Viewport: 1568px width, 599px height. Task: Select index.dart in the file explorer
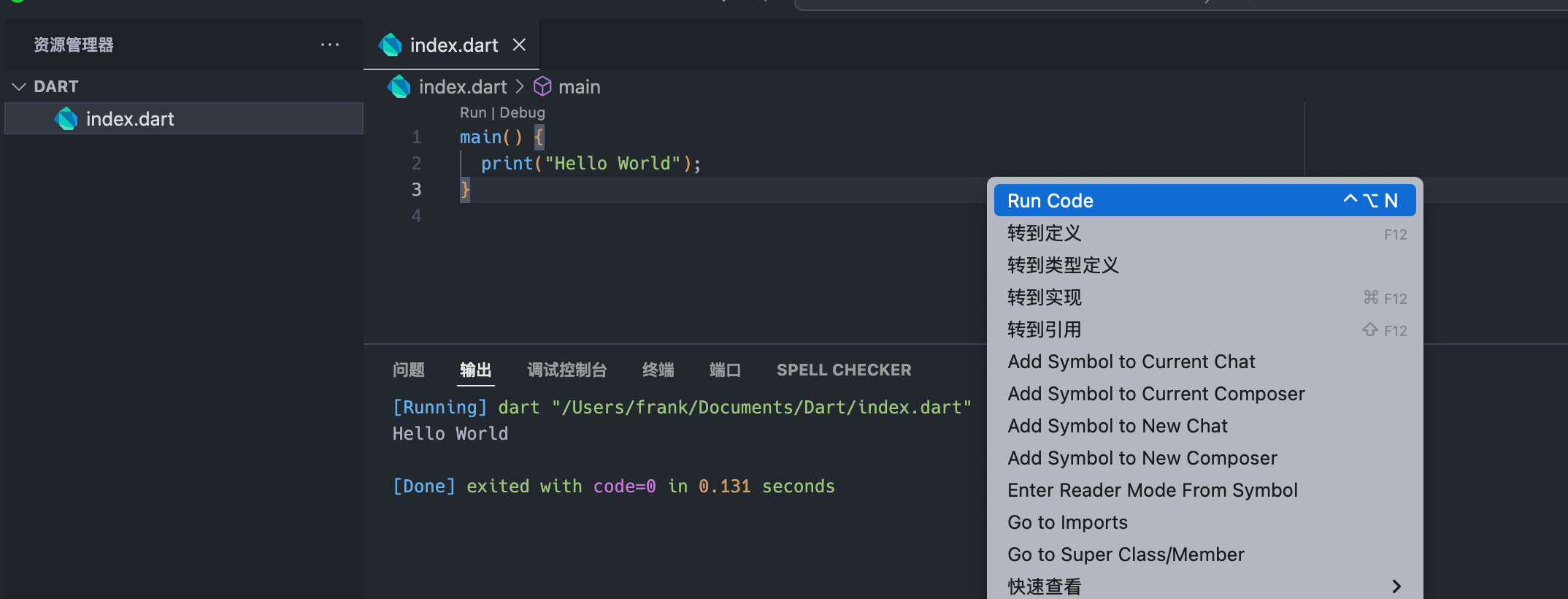[130, 119]
